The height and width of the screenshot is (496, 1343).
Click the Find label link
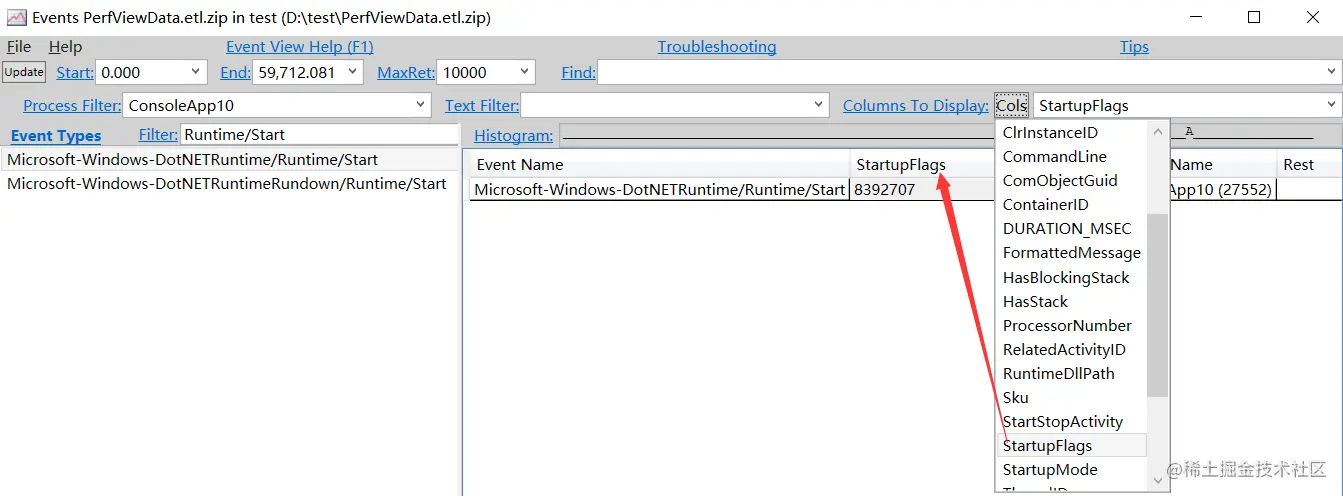point(578,73)
